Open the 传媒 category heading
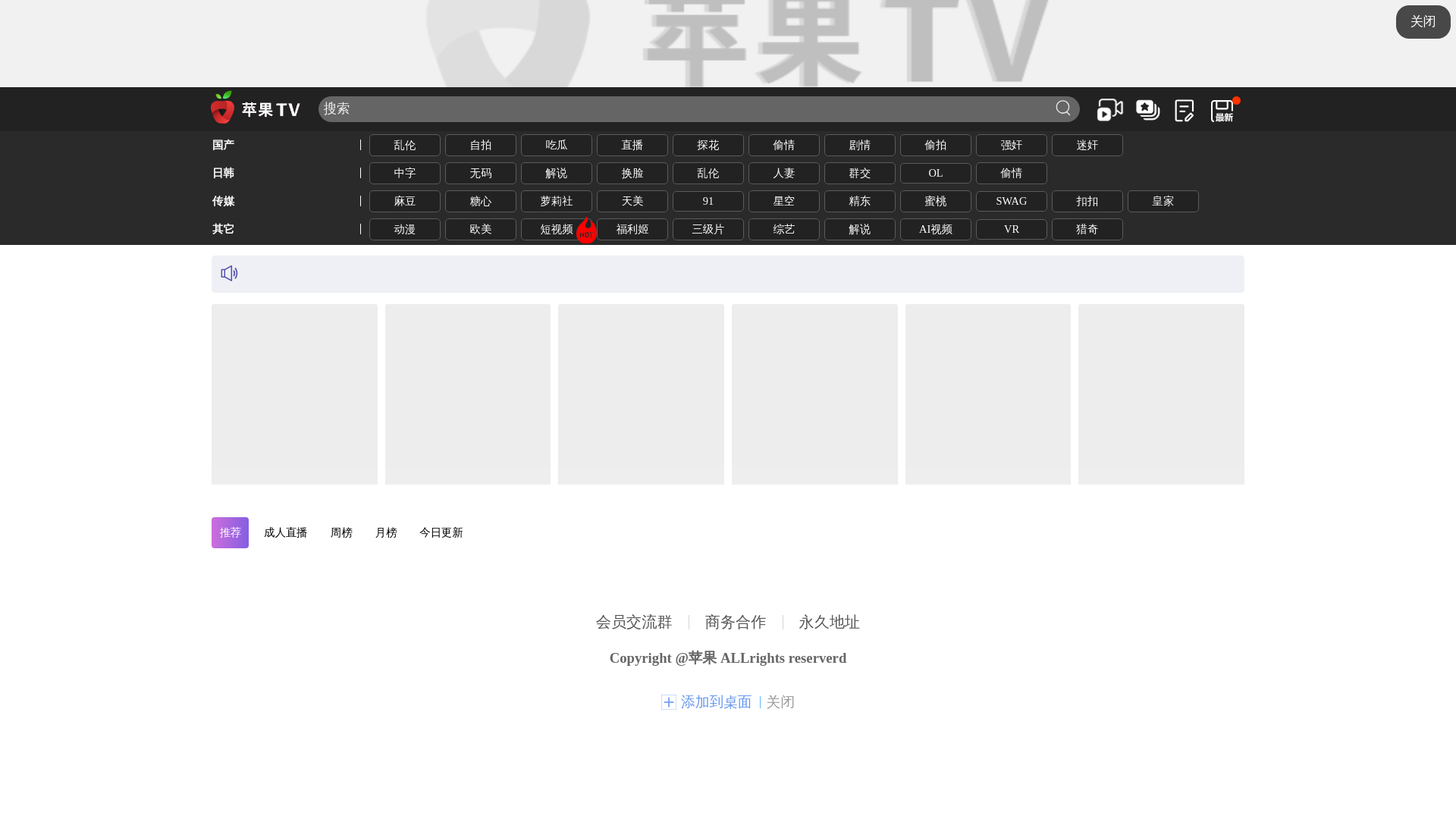 [223, 201]
